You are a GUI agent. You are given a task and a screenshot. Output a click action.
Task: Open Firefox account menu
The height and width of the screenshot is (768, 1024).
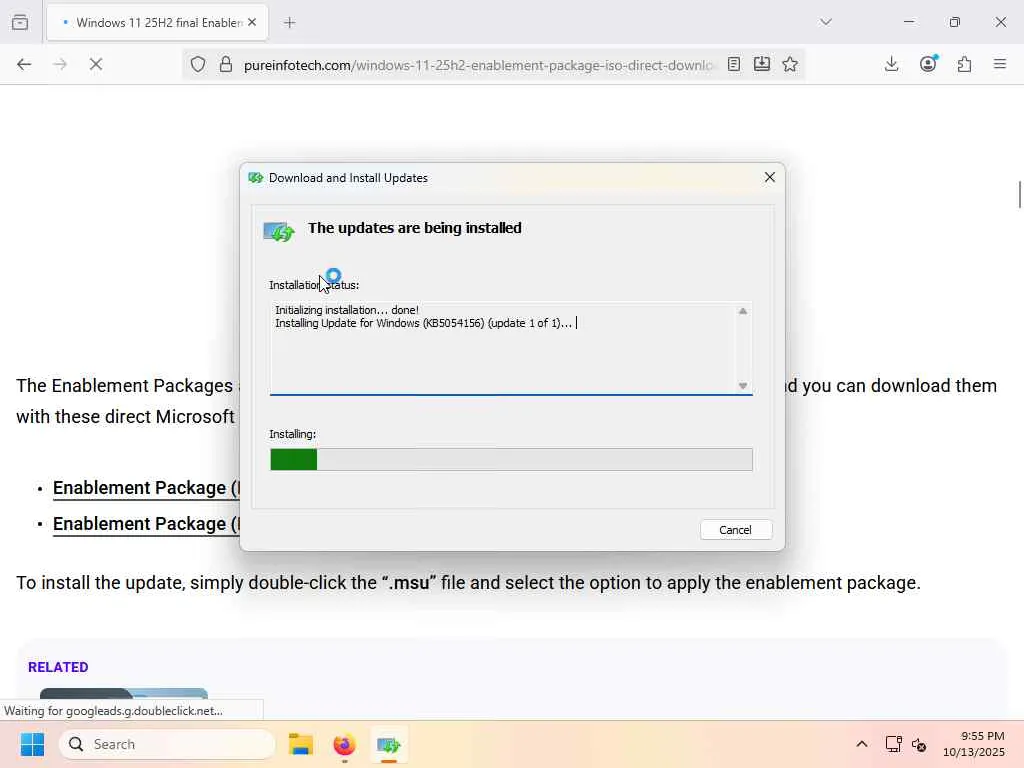pos(928,64)
